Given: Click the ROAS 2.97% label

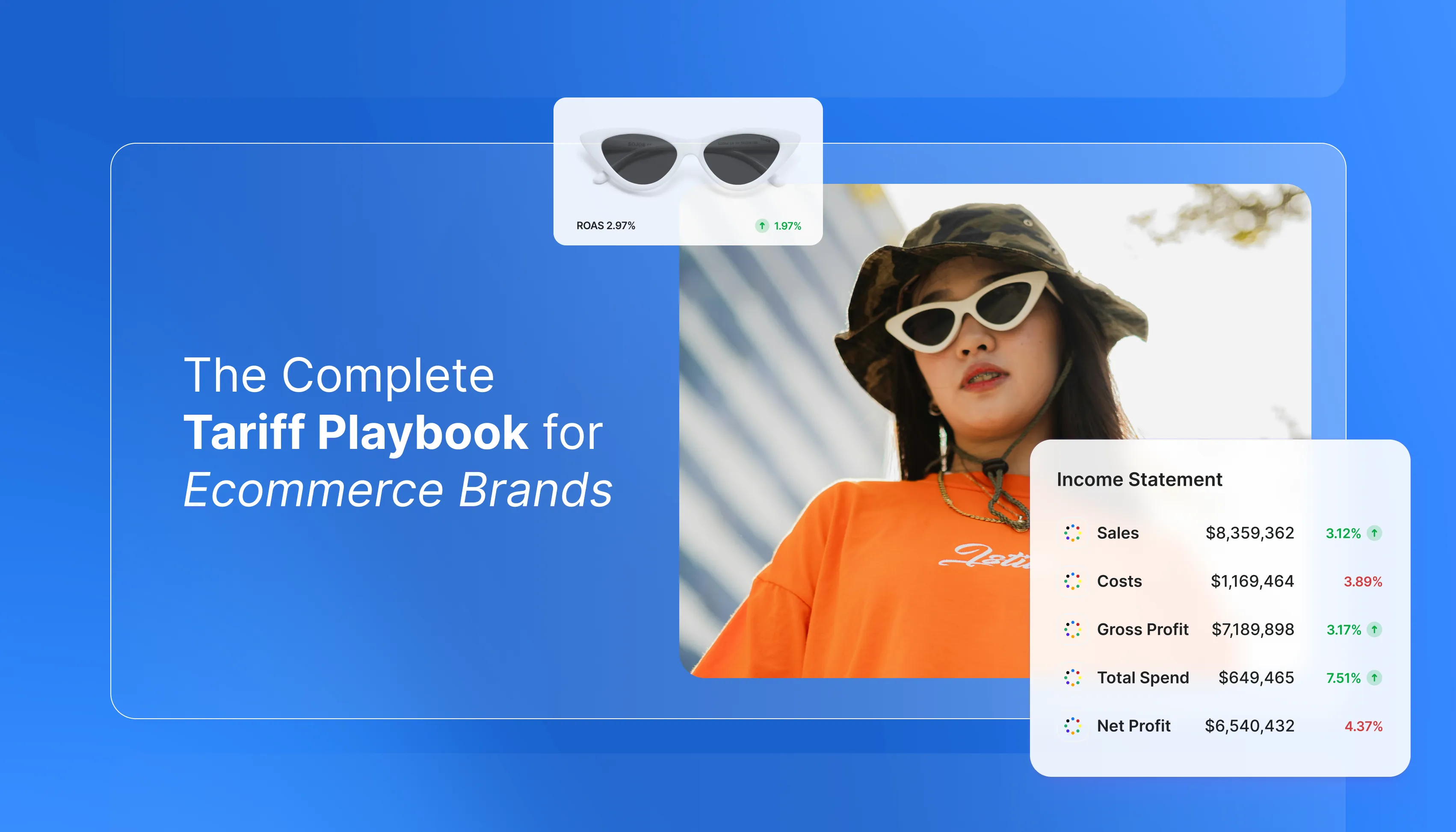Looking at the screenshot, I should coord(605,226).
